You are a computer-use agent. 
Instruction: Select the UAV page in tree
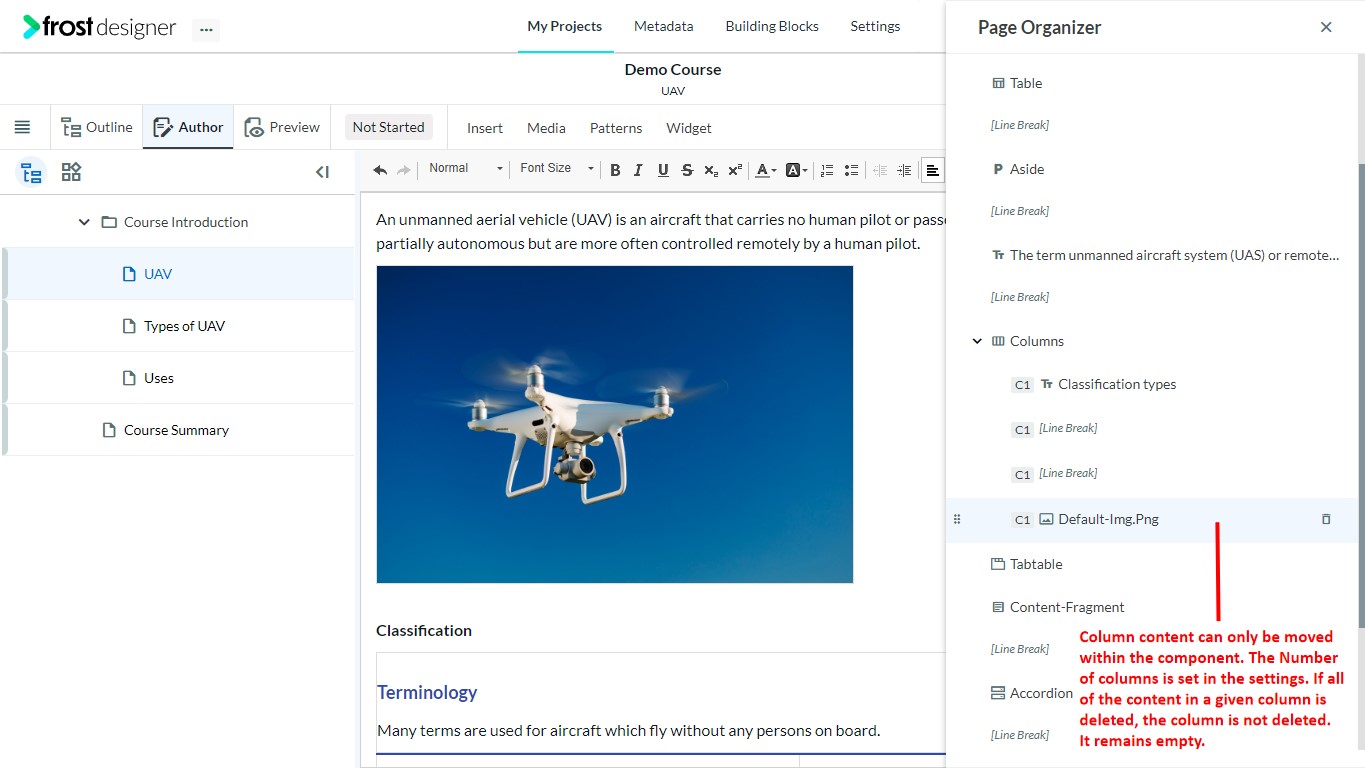[180, 274]
